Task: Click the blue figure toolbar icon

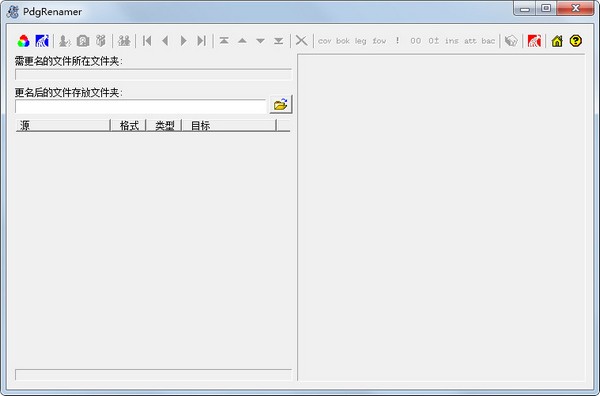Action: tap(42, 41)
